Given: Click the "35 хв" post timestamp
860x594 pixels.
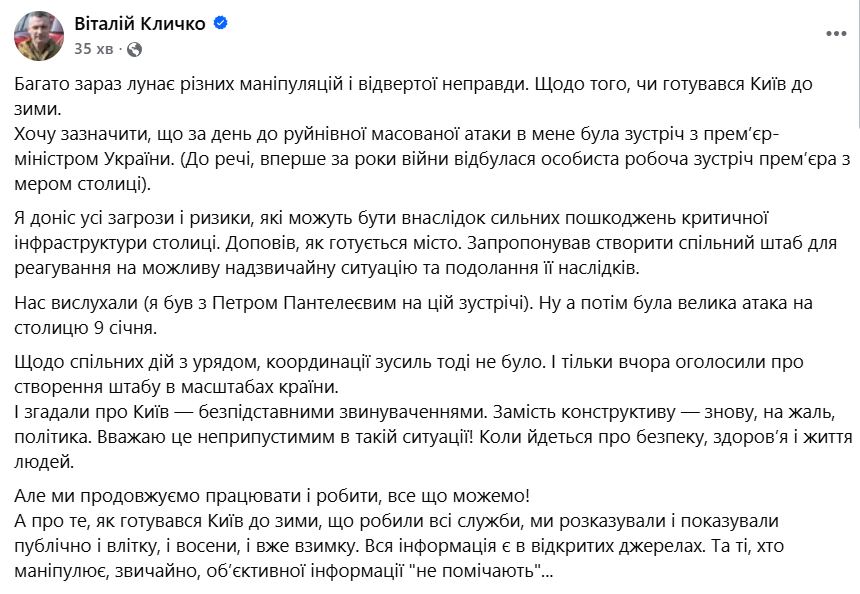Looking at the screenshot, I should point(93,47).
